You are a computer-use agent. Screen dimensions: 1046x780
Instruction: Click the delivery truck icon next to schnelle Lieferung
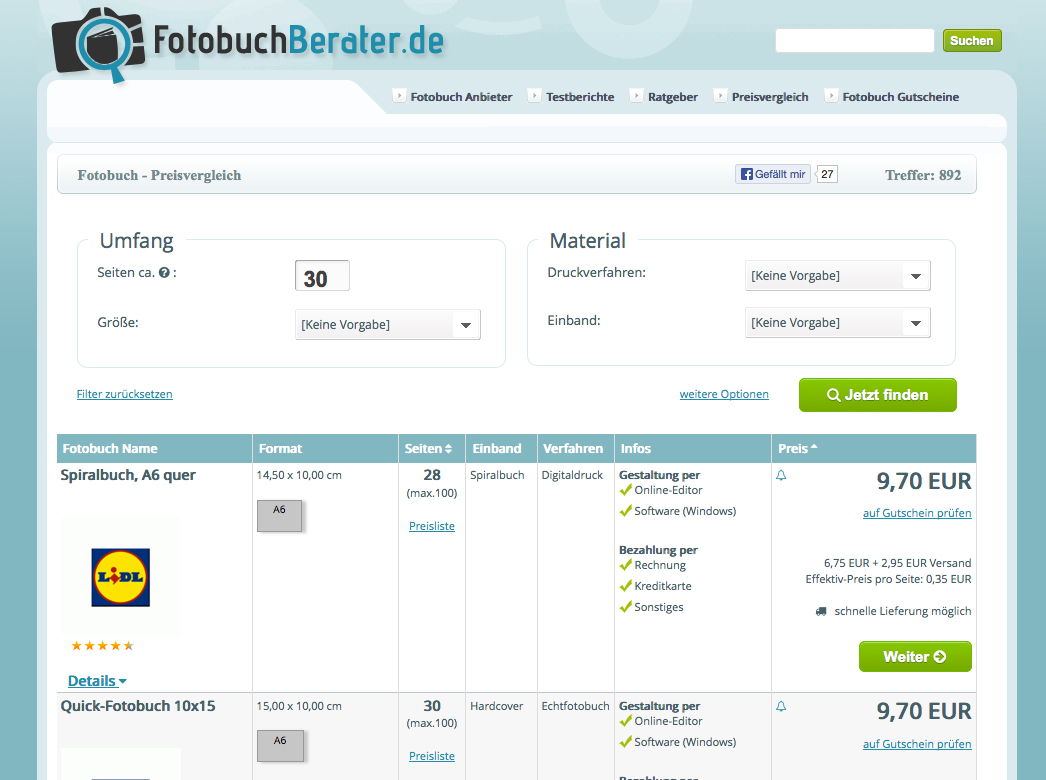pos(821,611)
